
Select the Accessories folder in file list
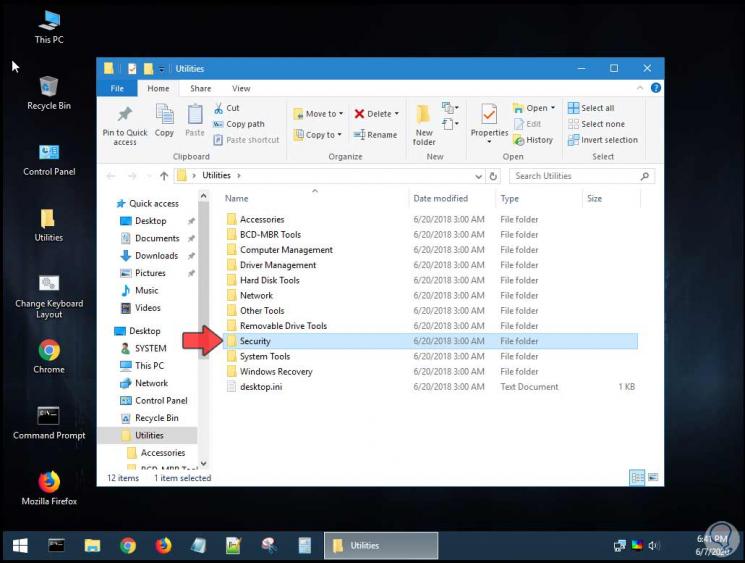430,219
